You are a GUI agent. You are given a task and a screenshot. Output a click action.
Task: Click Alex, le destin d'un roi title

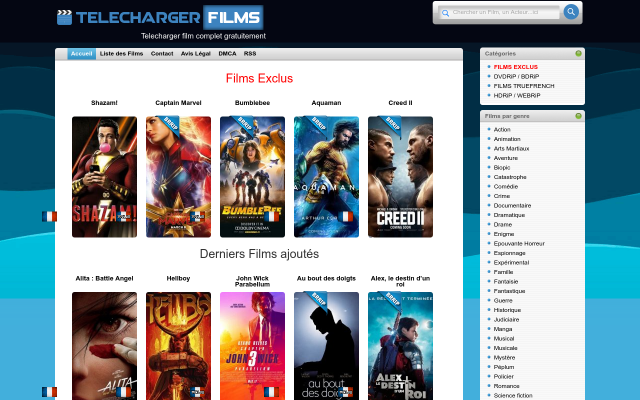(x=400, y=281)
